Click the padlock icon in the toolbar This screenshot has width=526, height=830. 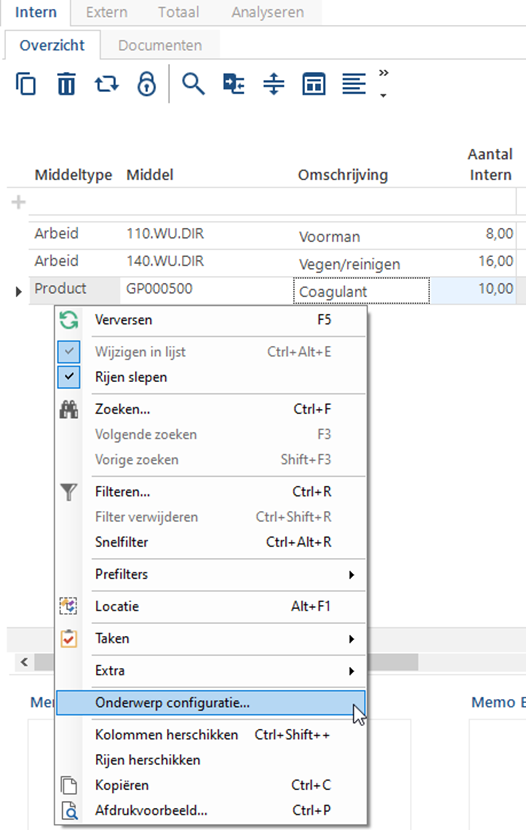(x=147, y=84)
